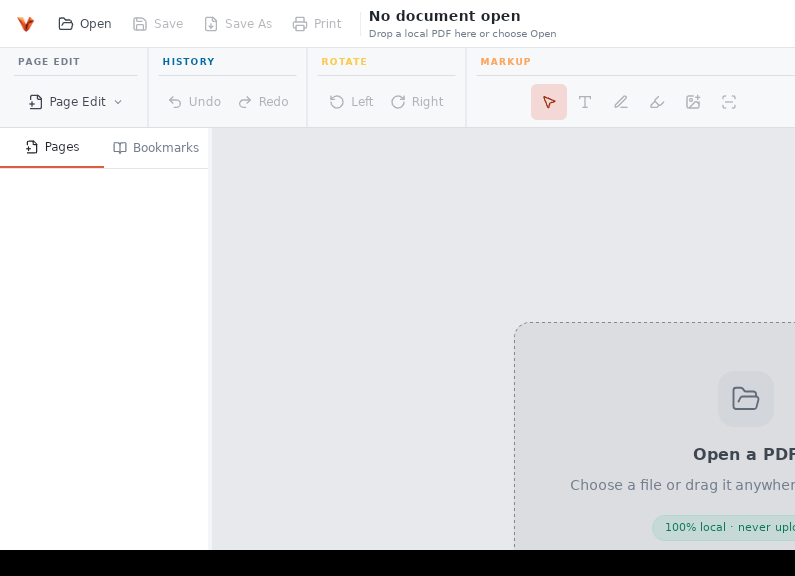Screen dimensions: 795x576
Task: Expand the Page Edit dropdown
Action: tap(76, 102)
